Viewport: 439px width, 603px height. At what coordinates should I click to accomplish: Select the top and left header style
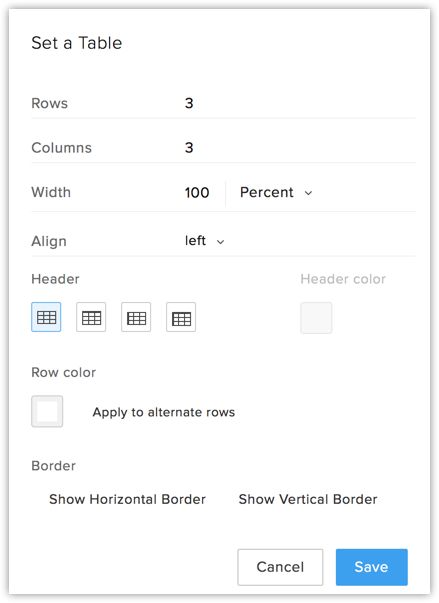181,317
